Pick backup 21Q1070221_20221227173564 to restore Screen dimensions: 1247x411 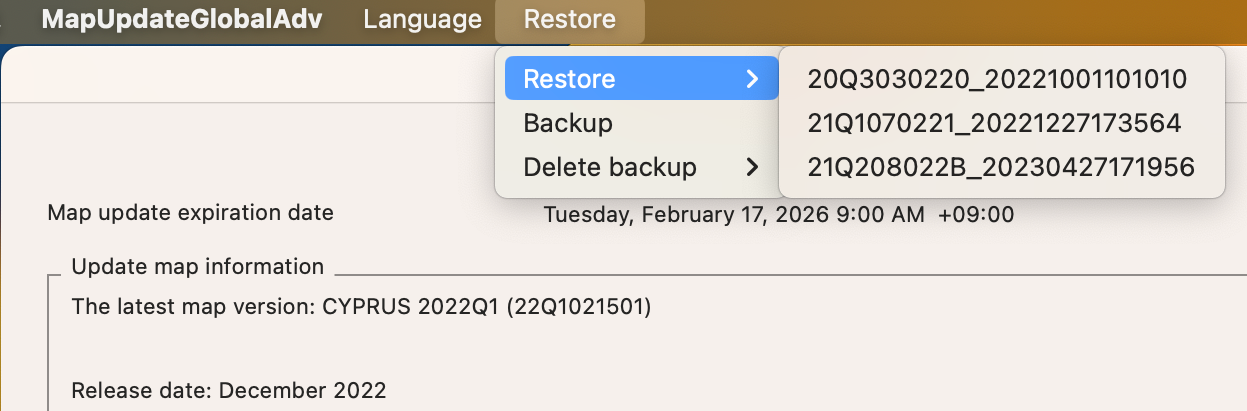pos(995,123)
